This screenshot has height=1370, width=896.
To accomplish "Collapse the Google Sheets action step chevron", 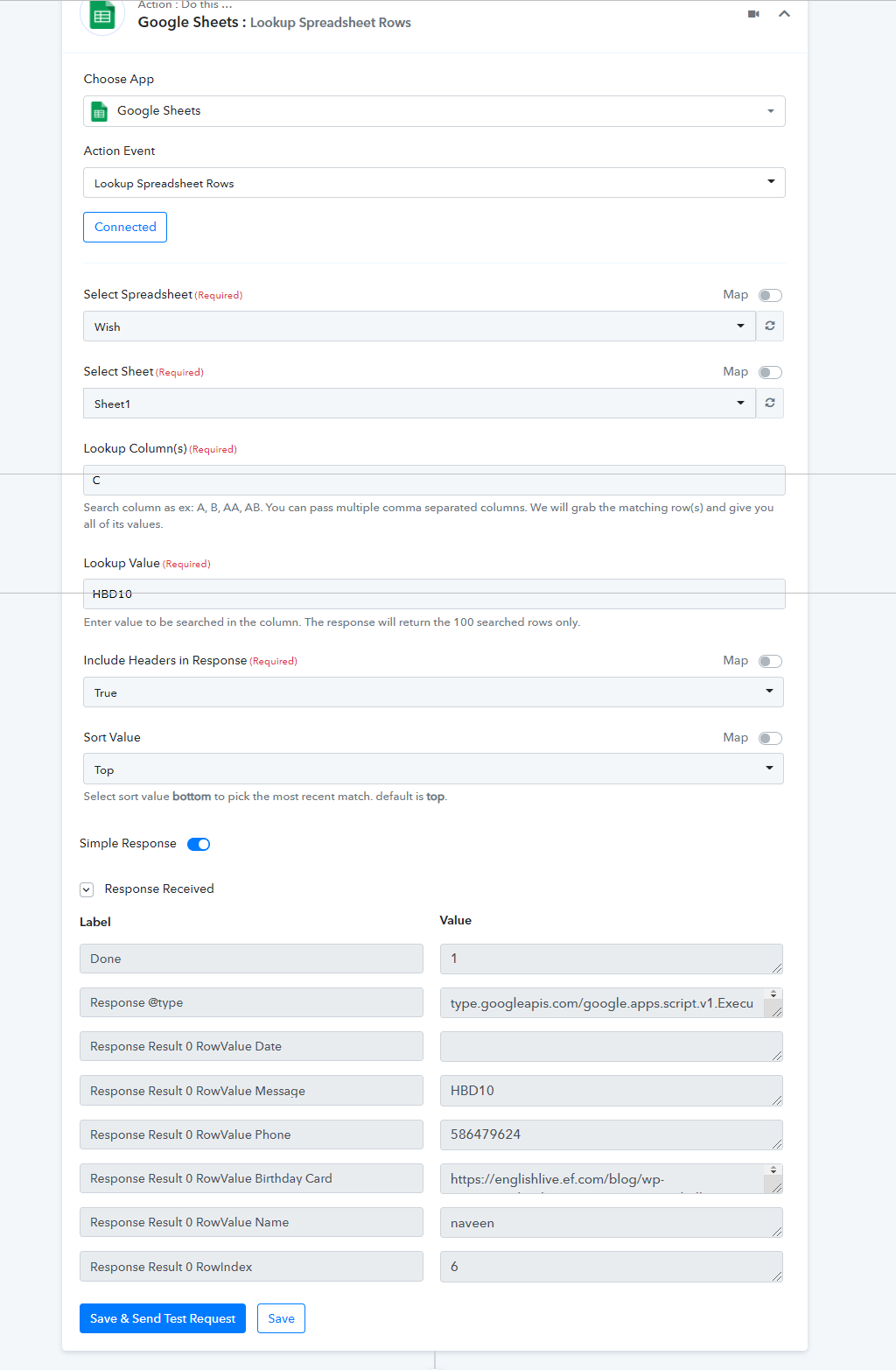I will click(x=784, y=14).
